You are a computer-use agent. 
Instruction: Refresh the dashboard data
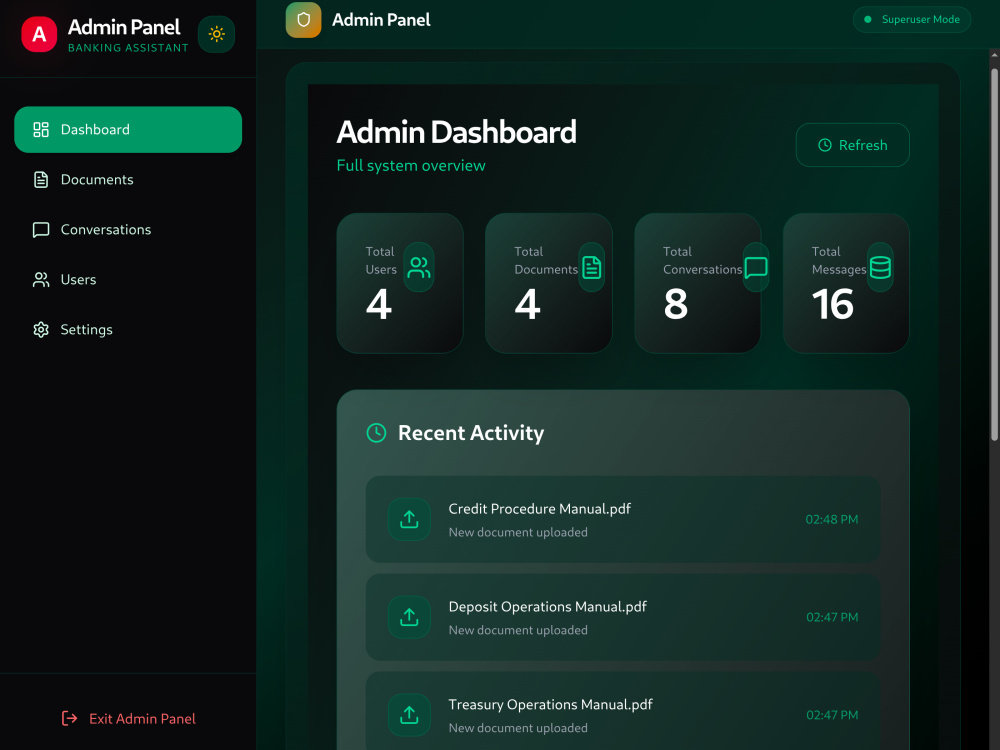coord(853,145)
